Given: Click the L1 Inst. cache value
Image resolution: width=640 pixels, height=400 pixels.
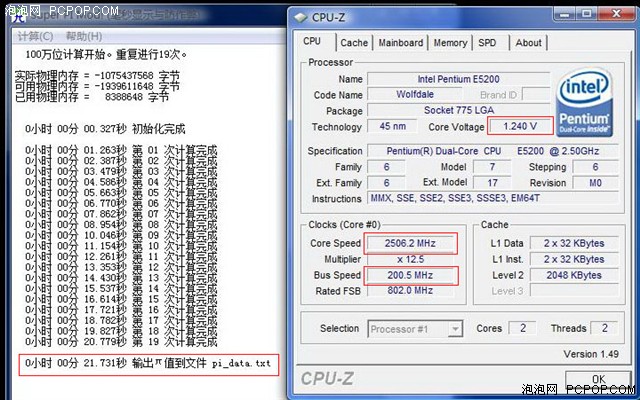Looking at the screenshot, I should click(x=574, y=259).
